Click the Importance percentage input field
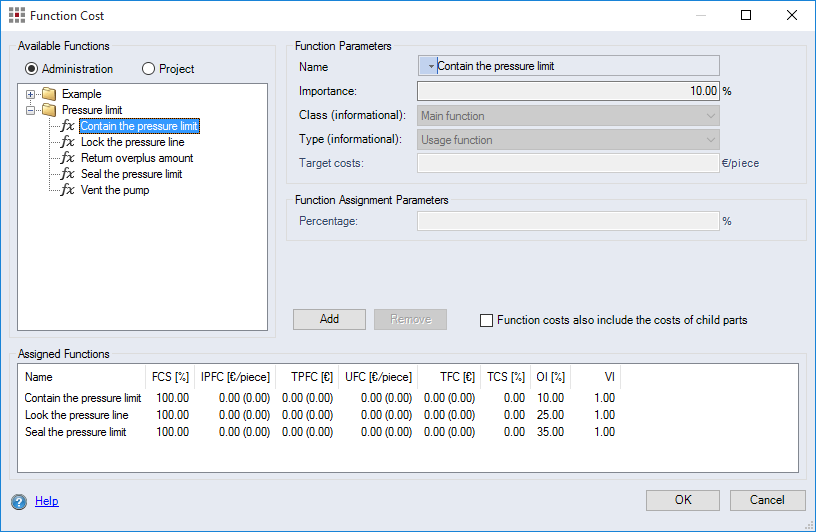This screenshot has height=532, width=816. coord(568,91)
